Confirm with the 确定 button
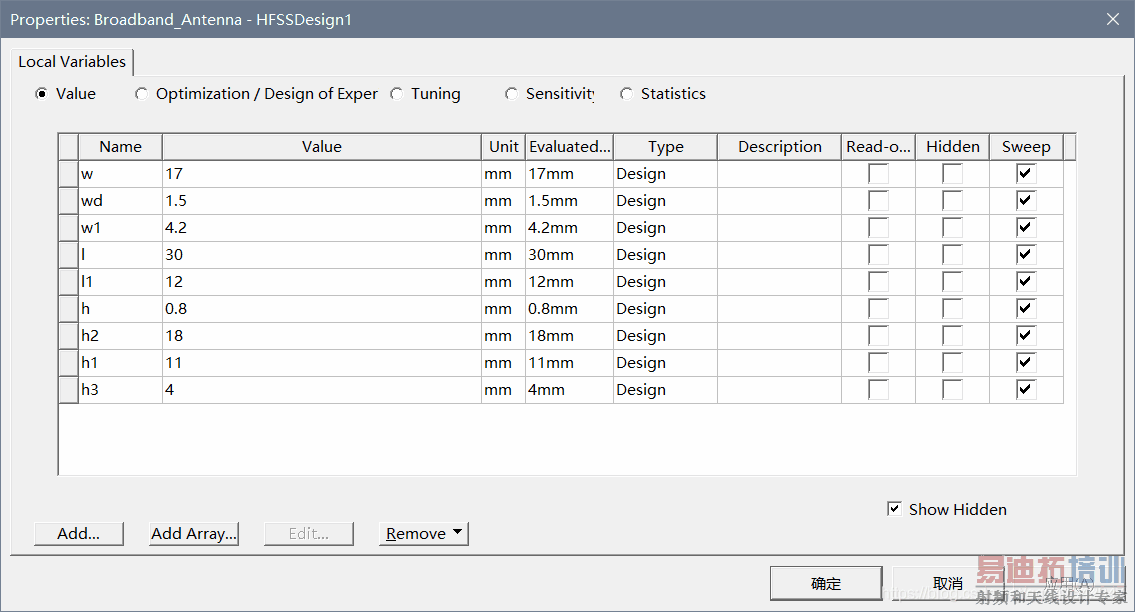1135x612 pixels. 826,584
